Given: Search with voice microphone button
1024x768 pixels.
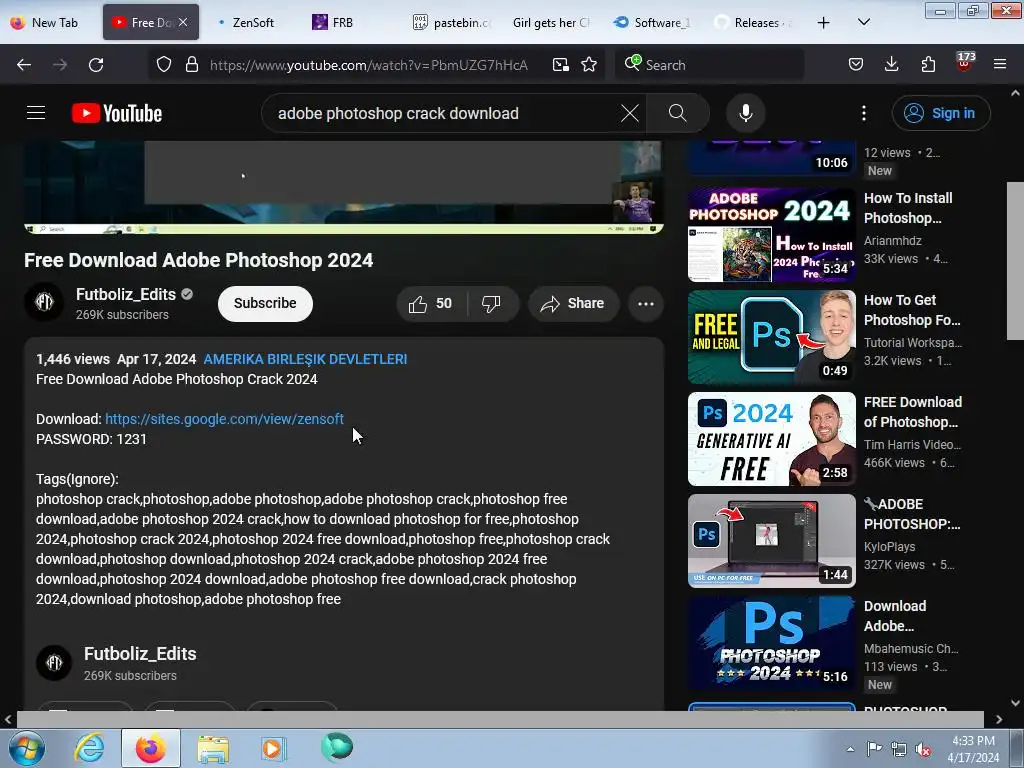Looking at the screenshot, I should (x=746, y=113).
